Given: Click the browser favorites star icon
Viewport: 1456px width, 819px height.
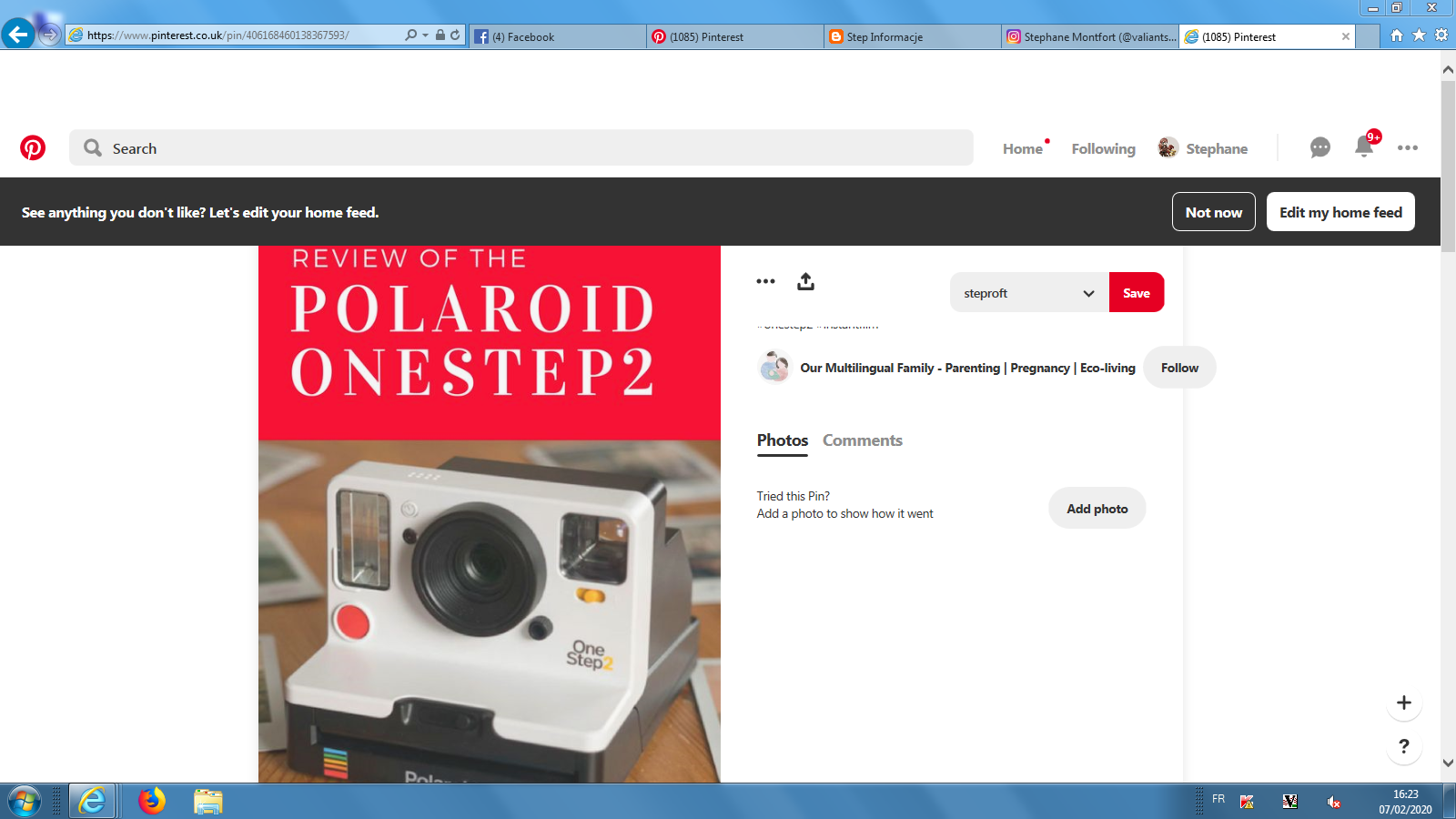Looking at the screenshot, I should pos(1419,35).
